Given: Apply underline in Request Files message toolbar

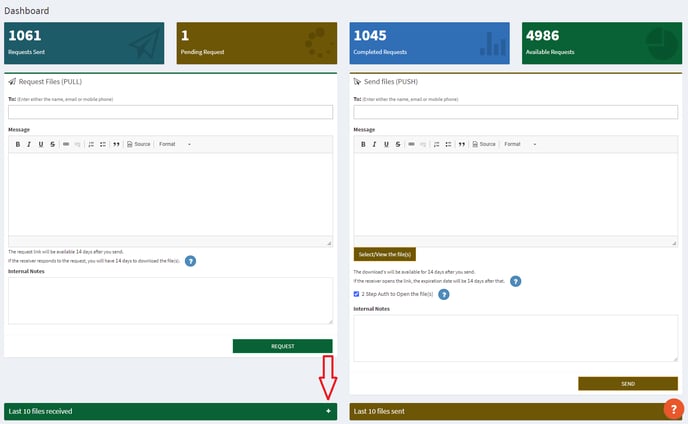Looking at the screenshot, I should pyautogui.click(x=41, y=144).
